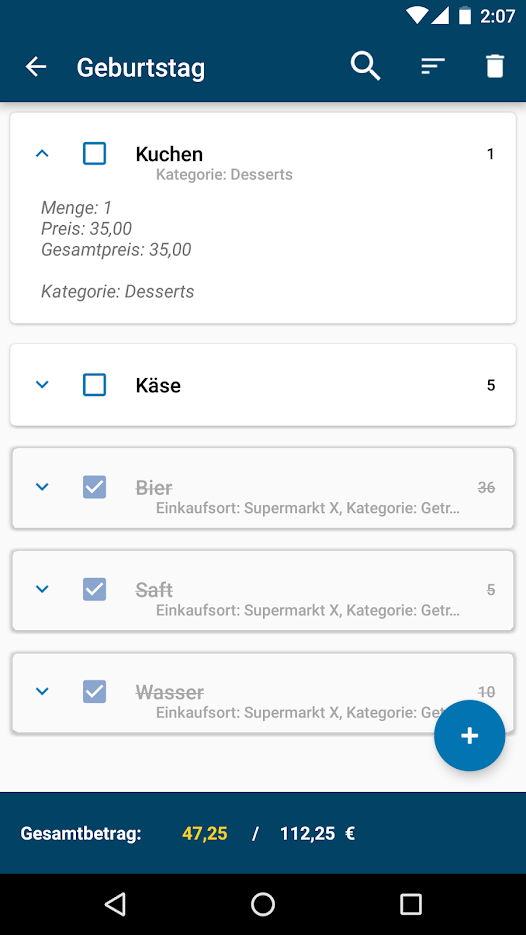Tap the Gesamtbetrag total bar
The image size is (526, 935).
click(263, 833)
